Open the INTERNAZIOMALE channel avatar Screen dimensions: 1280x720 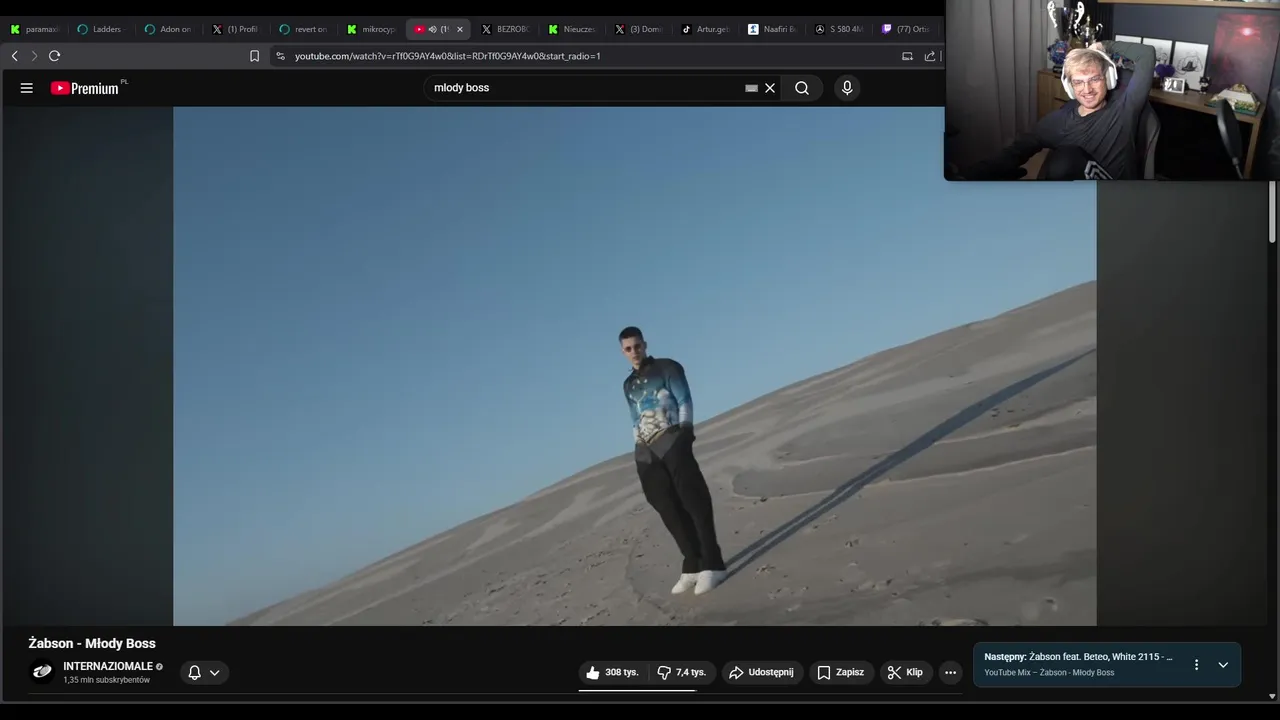42,672
